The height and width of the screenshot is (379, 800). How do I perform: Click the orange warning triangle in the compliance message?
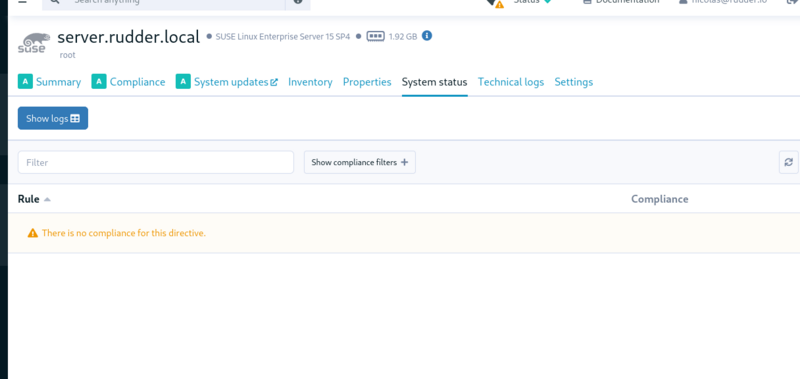coord(33,233)
